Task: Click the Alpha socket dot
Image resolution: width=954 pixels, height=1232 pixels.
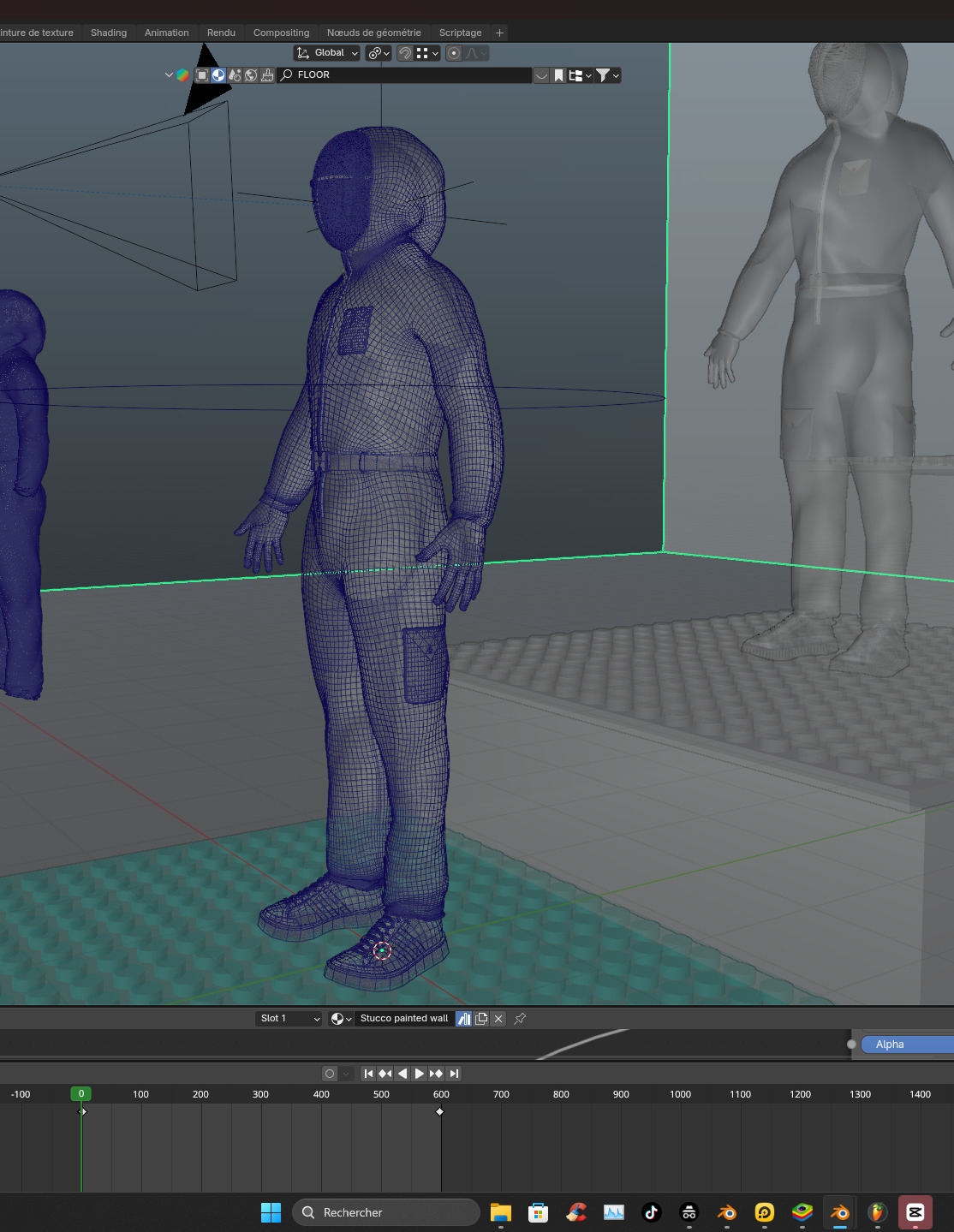Action: coord(851,1045)
